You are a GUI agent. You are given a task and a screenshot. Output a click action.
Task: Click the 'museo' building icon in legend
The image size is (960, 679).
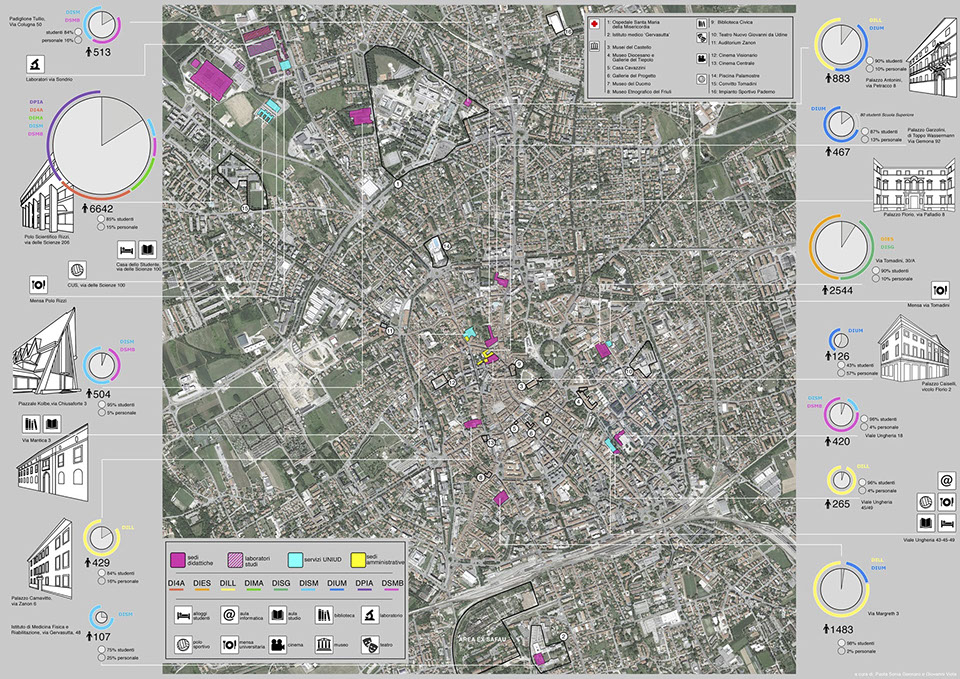click(325, 645)
